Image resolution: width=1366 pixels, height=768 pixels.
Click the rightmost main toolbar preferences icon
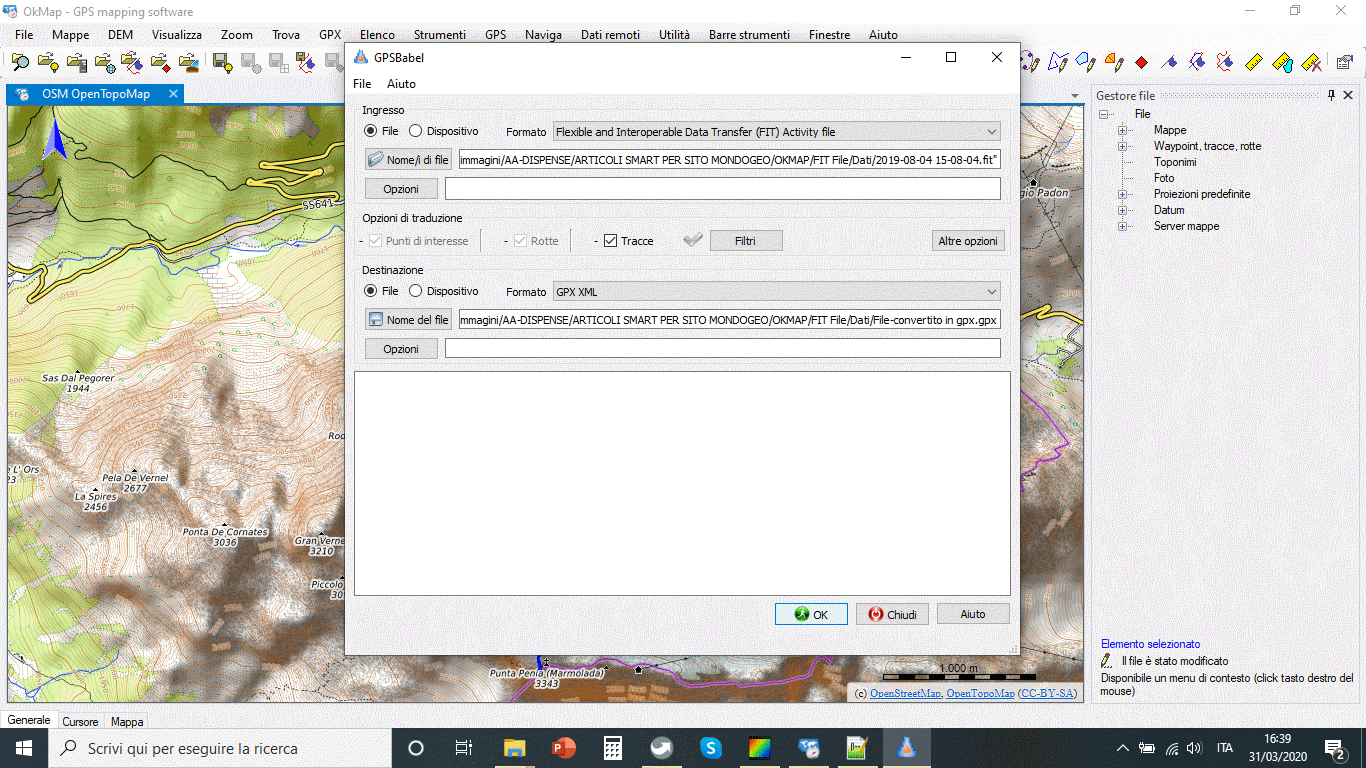pos(1345,63)
